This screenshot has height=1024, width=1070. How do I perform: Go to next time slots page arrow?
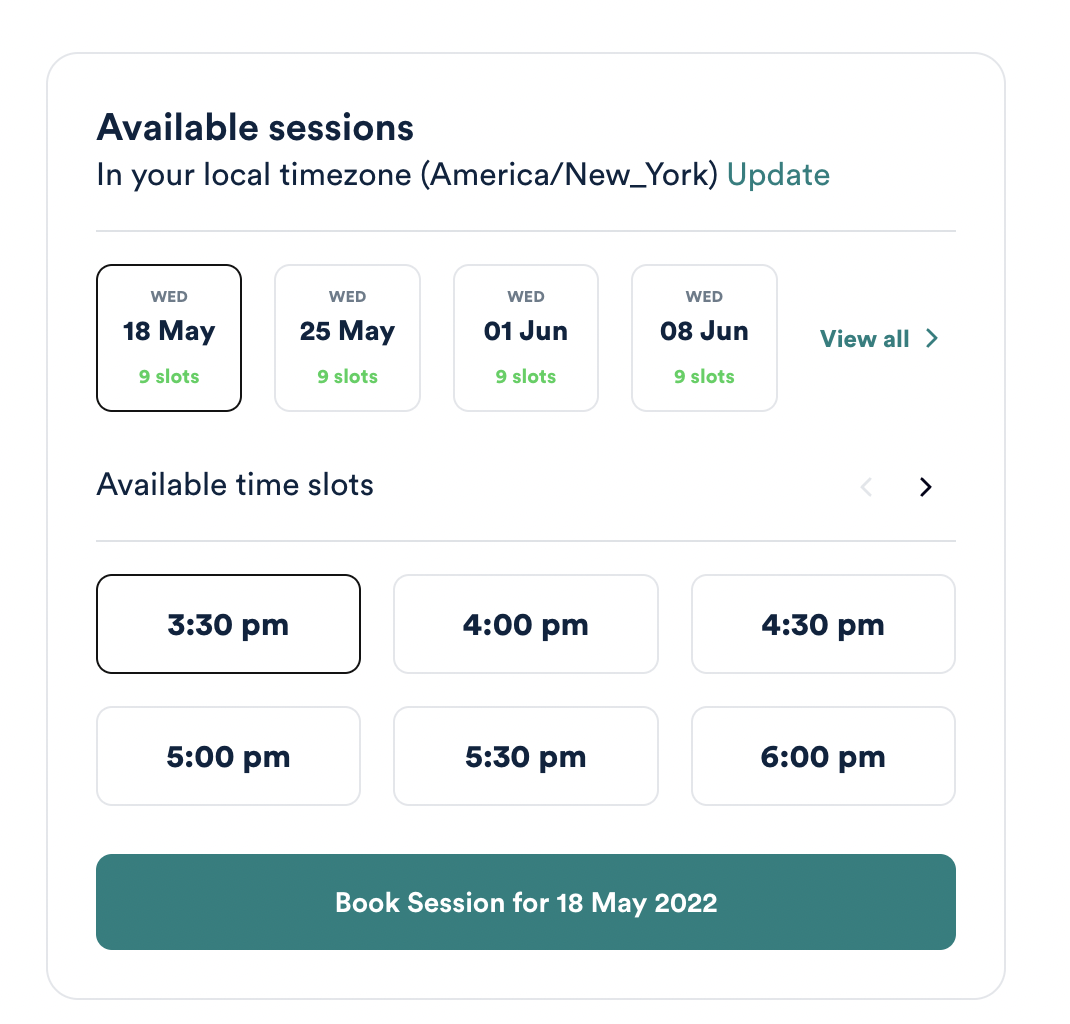[x=926, y=487]
